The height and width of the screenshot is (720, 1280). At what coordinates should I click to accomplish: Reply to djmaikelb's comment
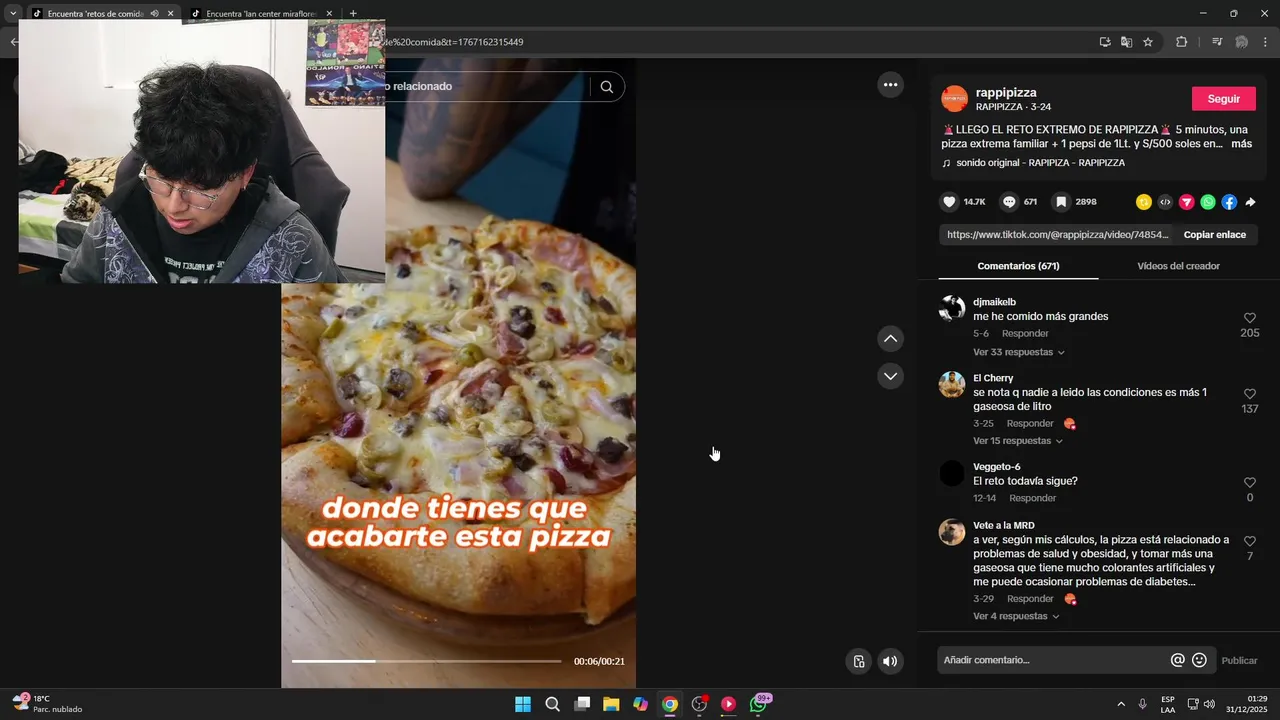click(x=1025, y=334)
